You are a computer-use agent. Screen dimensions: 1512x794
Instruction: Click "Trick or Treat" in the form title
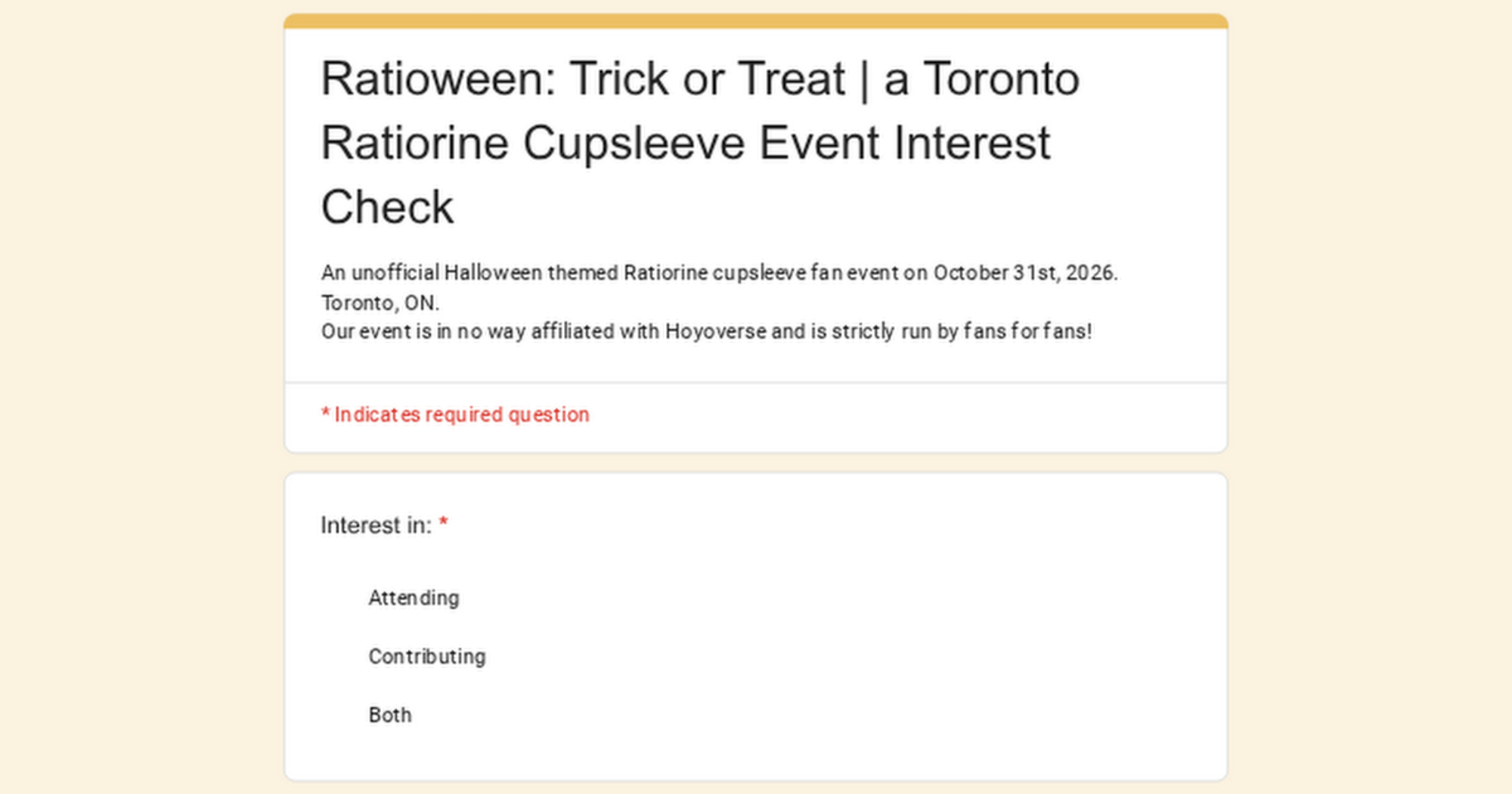coord(707,79)
